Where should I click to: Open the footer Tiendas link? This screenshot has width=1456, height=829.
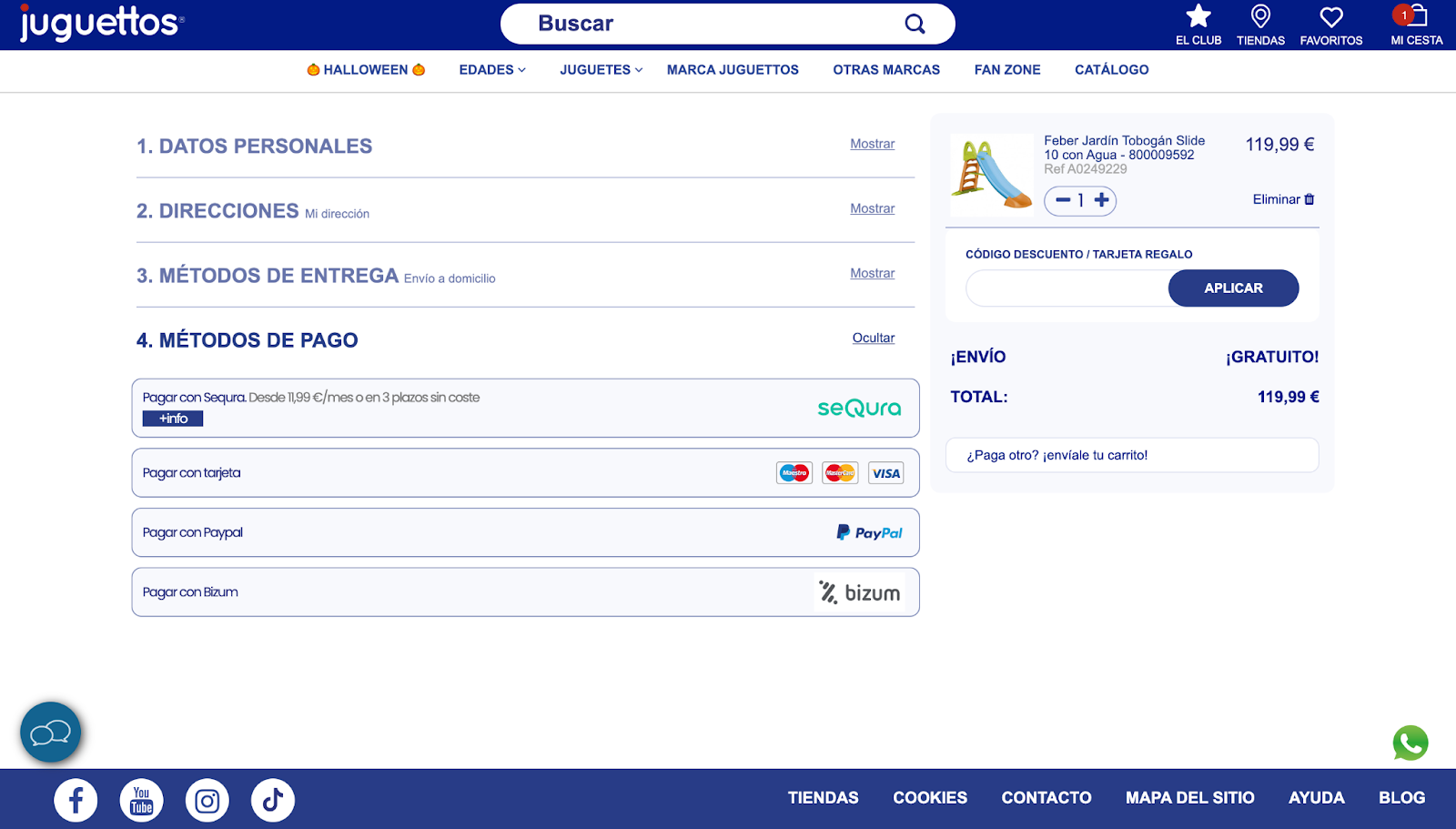pos(823,798)
